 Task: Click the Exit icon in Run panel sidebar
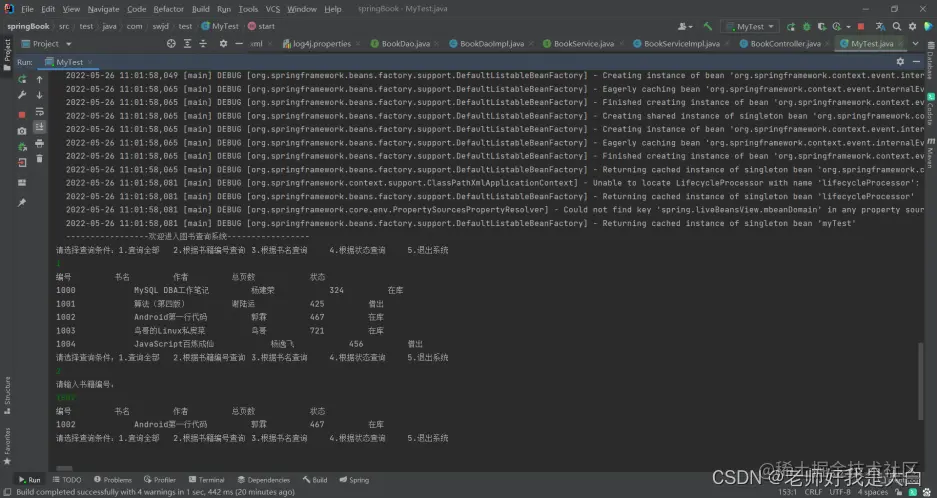(x=22, y=162)
